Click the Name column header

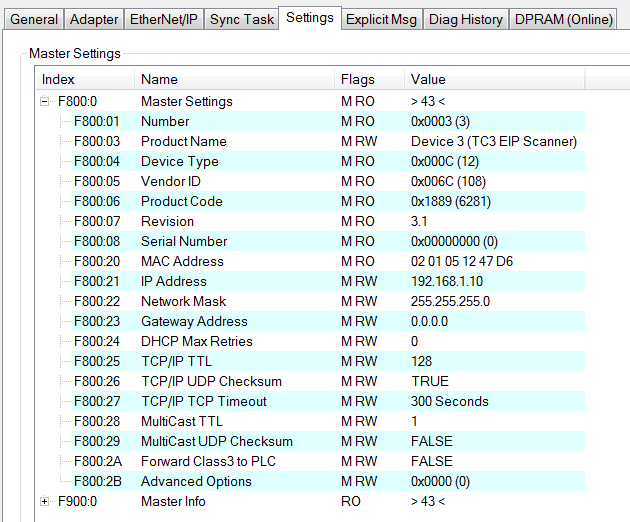pos(234,79)
